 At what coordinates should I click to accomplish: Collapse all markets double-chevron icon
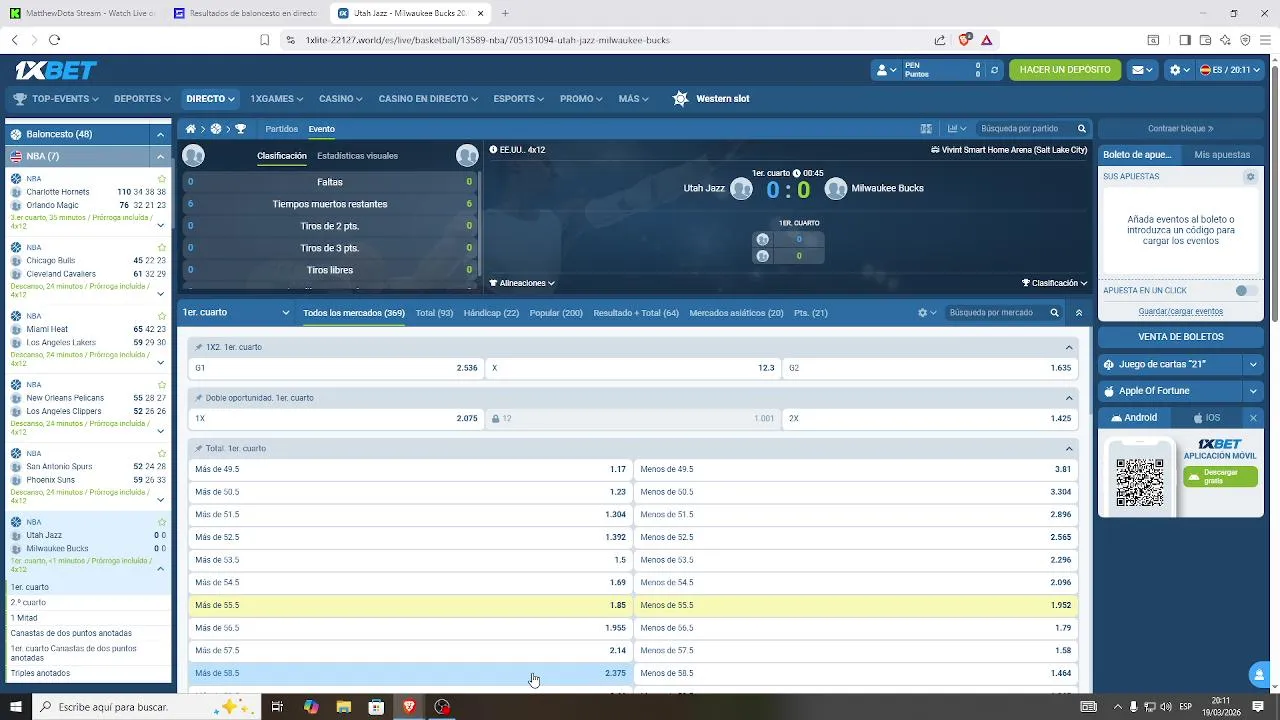tap(1078, 313)
